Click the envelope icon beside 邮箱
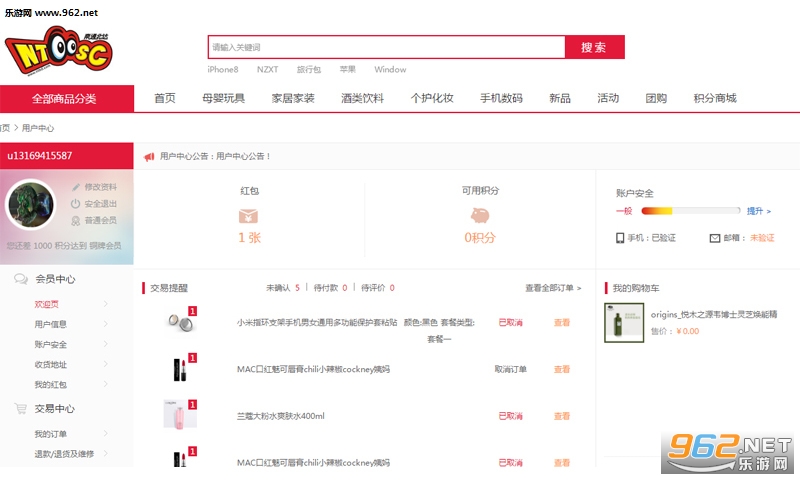This screenshot has height=480, width=800. pos(714,238)
